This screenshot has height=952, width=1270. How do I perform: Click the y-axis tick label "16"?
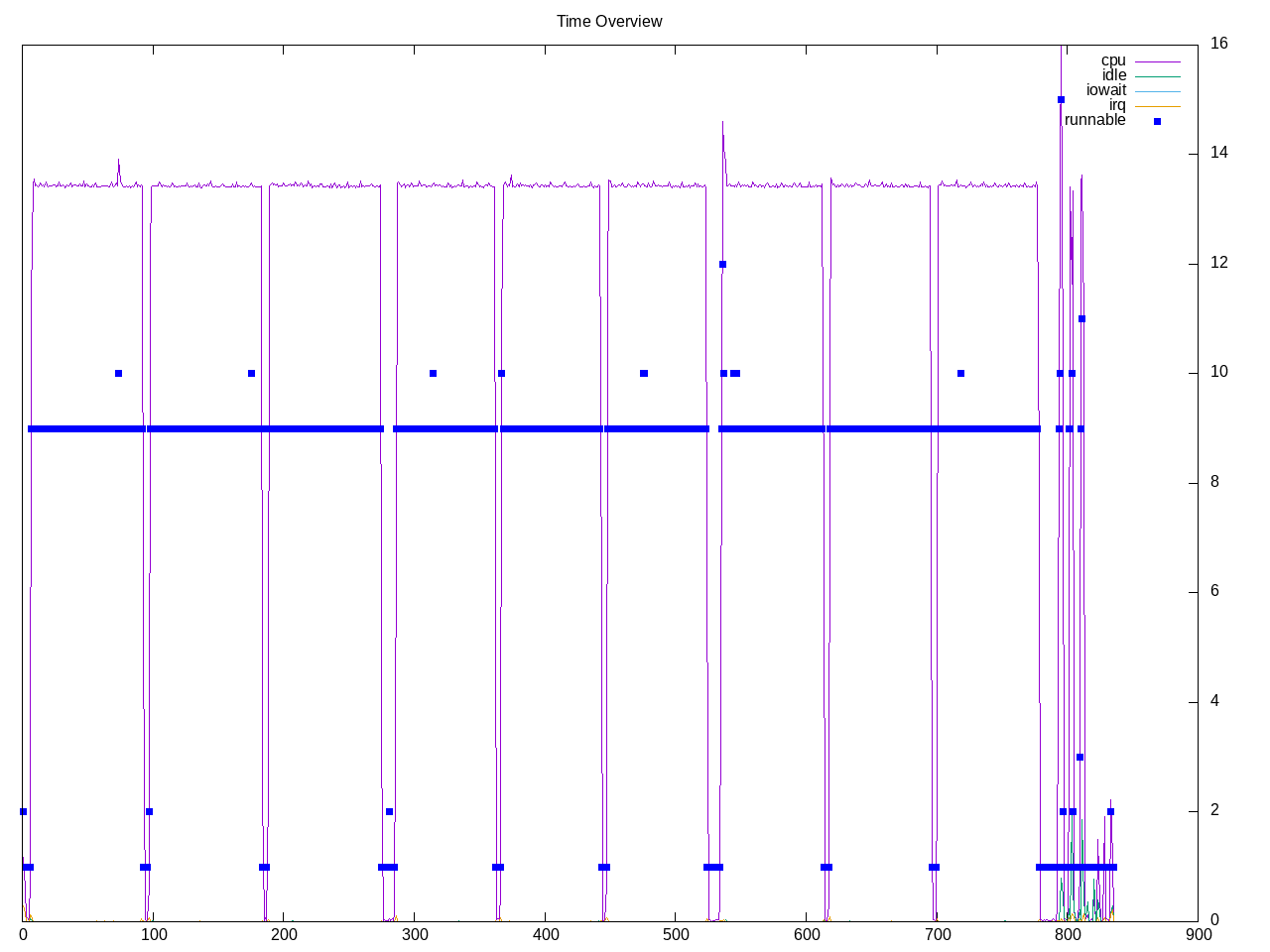click(x=1218, y=43)
